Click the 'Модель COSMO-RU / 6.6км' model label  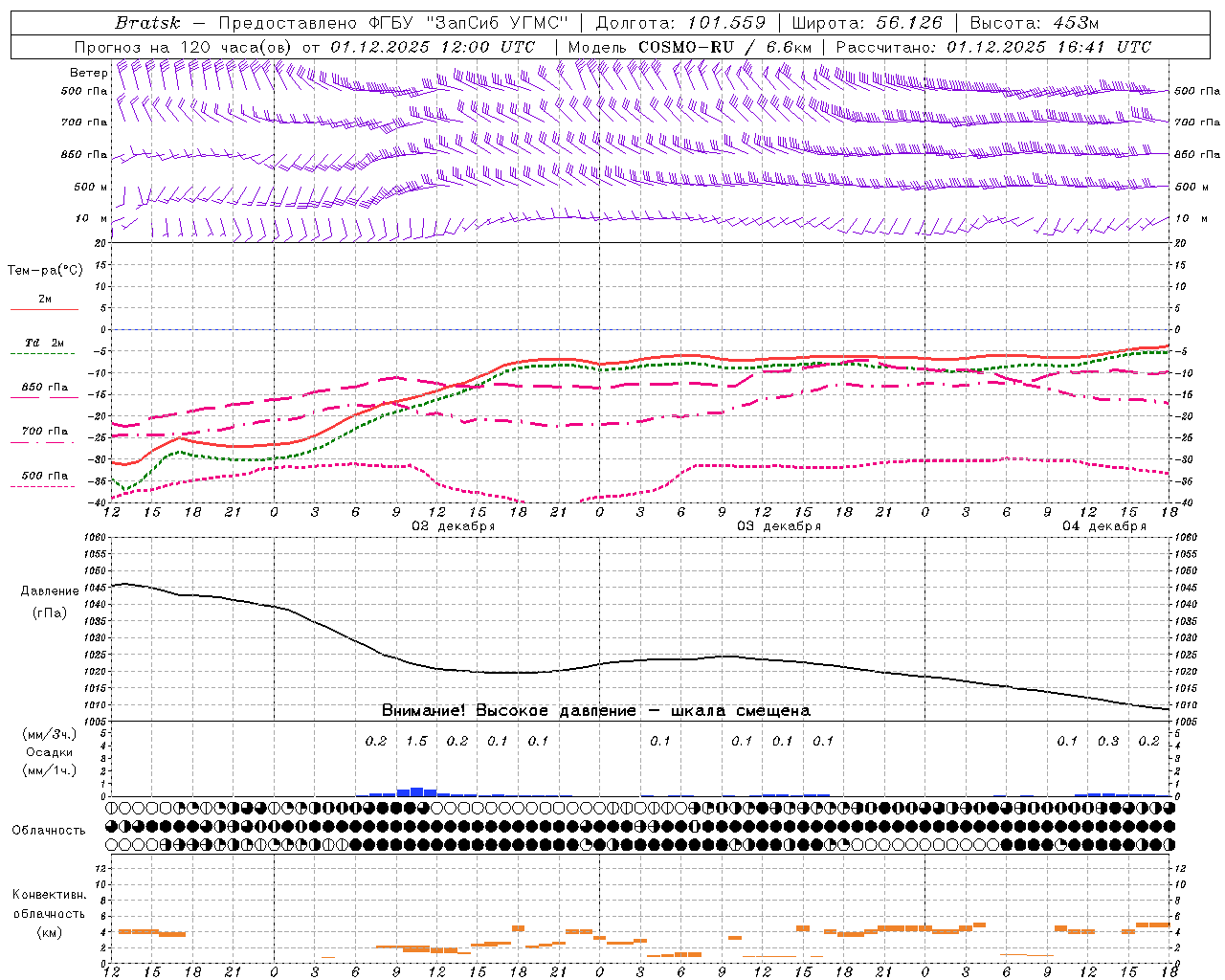pos(690,47)
